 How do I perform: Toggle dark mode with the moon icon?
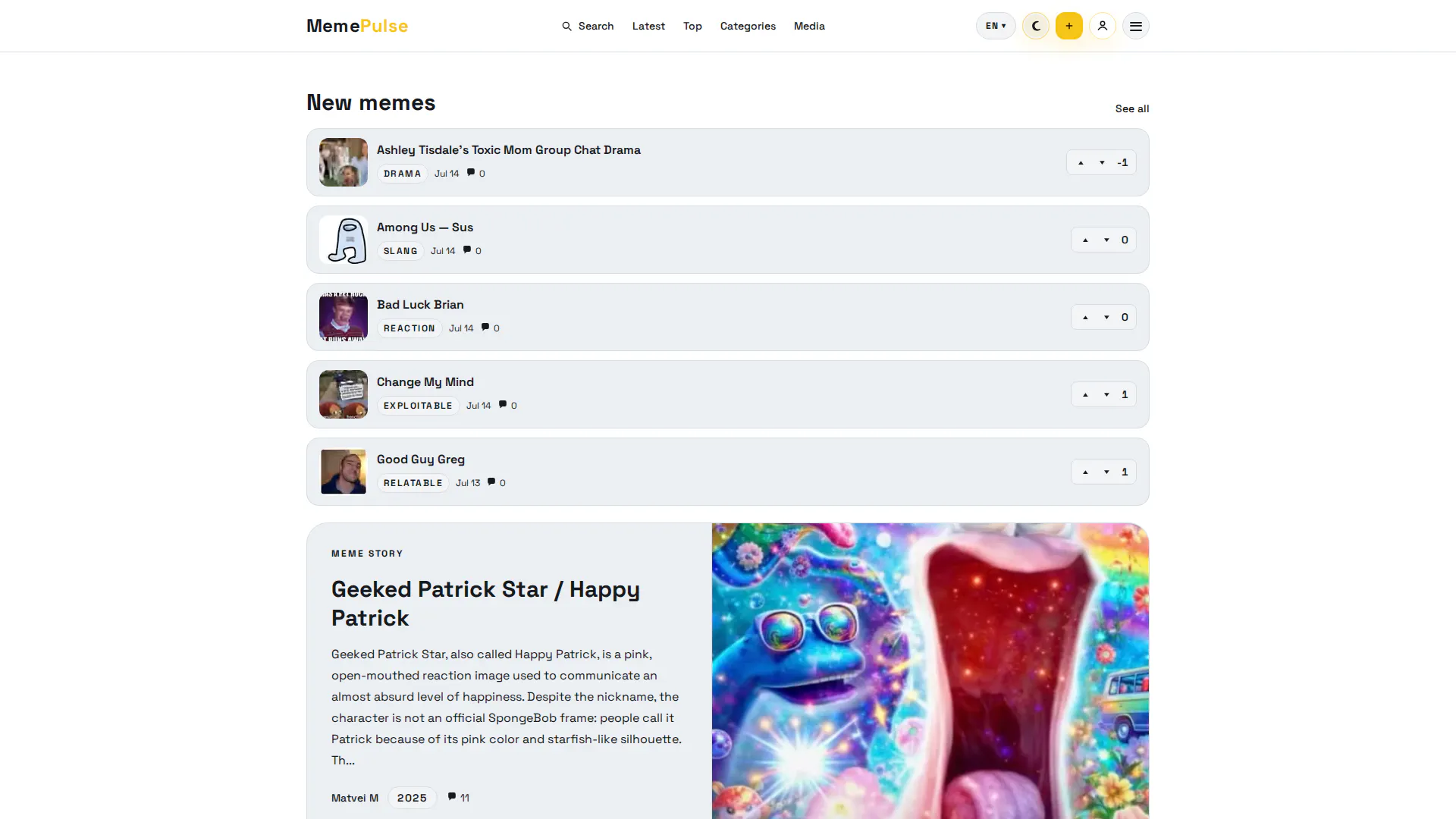pos(1036,26)
